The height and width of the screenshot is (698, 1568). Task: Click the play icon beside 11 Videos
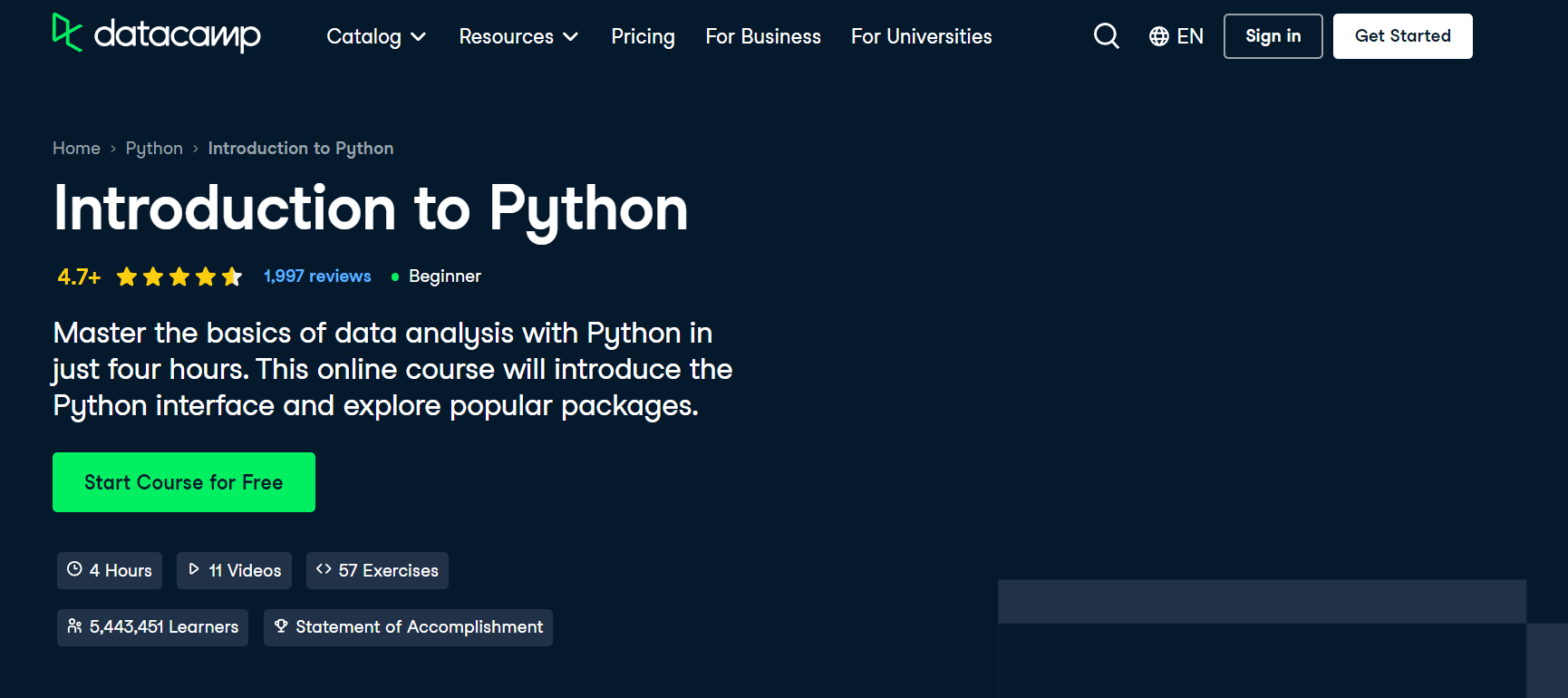point(194,569)
